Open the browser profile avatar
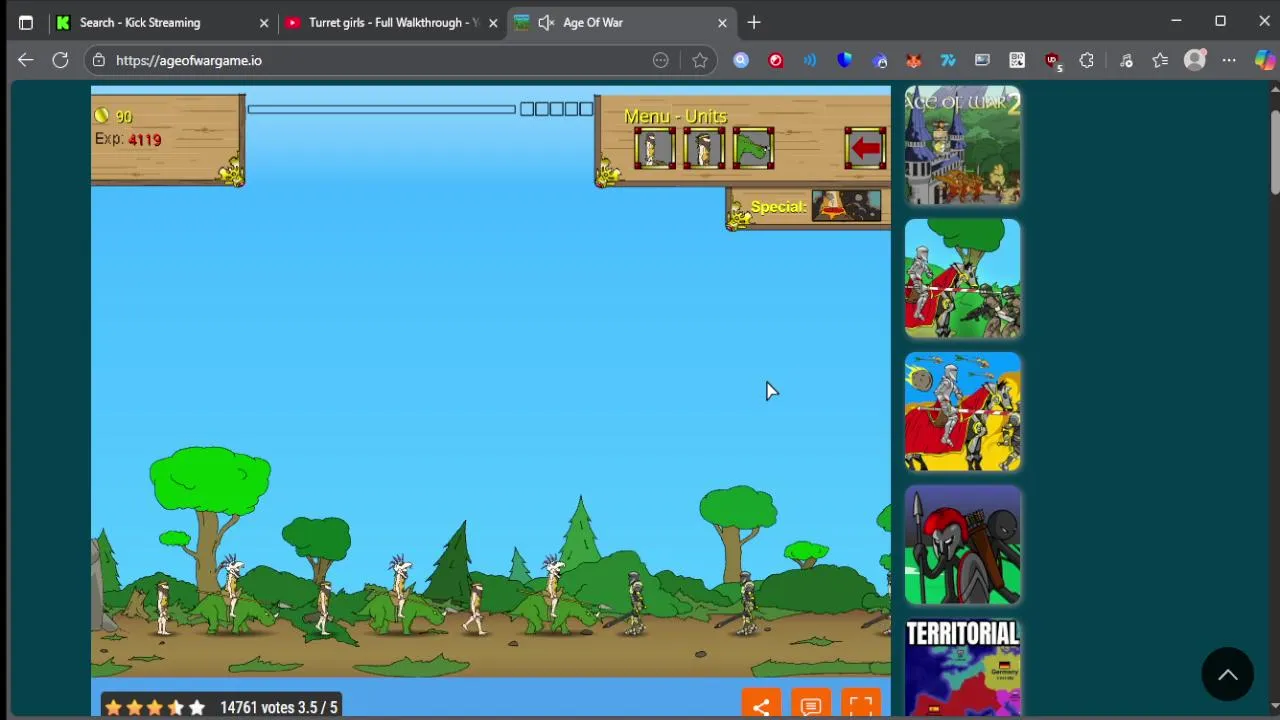The image size is (1280, 720). tap(1195, 60)
